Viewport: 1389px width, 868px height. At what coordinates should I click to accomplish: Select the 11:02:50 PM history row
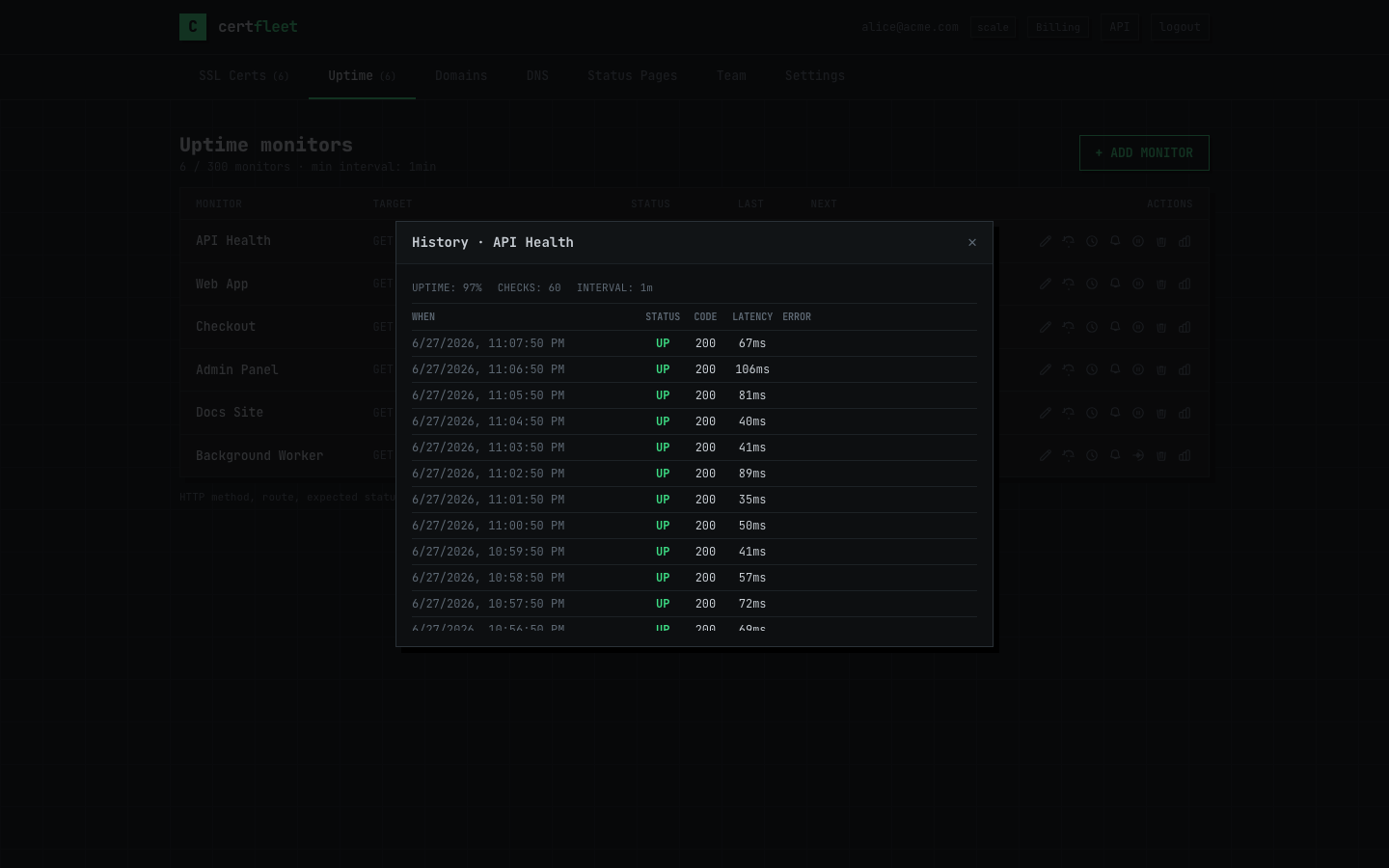[694, 474]
